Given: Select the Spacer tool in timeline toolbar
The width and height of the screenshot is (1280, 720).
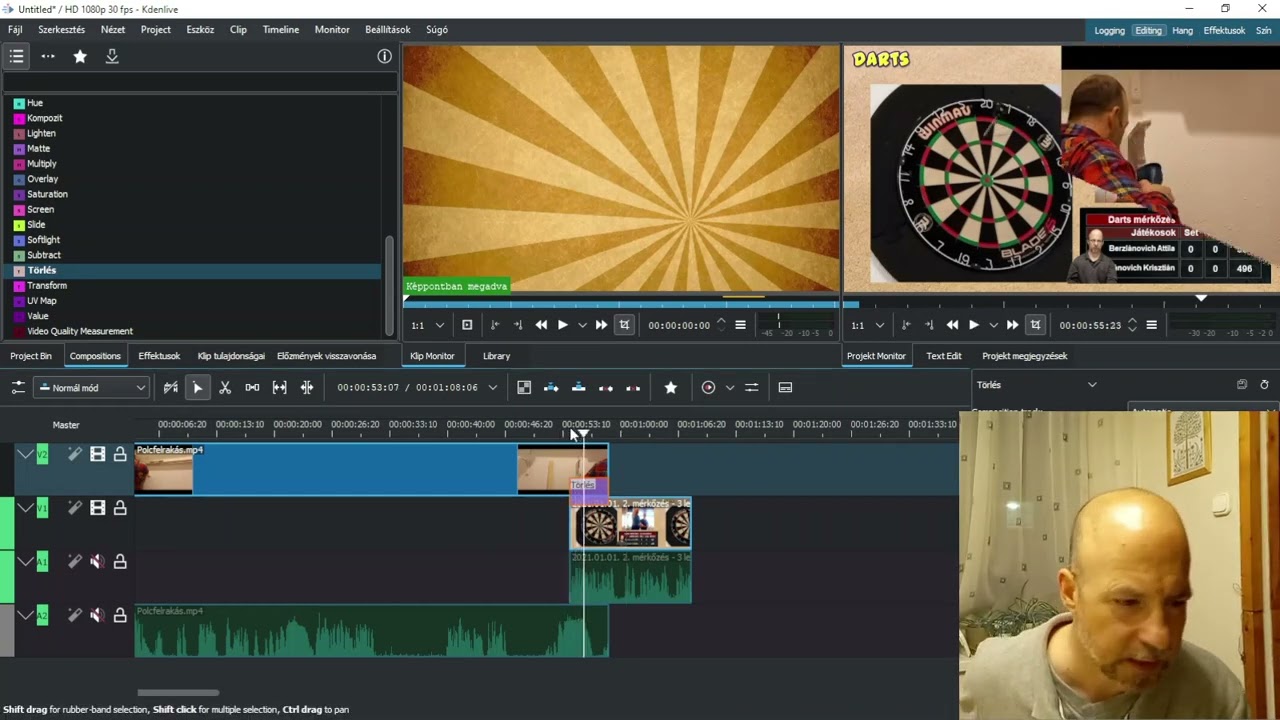Looking at the screenshot, I should point(252,388).
